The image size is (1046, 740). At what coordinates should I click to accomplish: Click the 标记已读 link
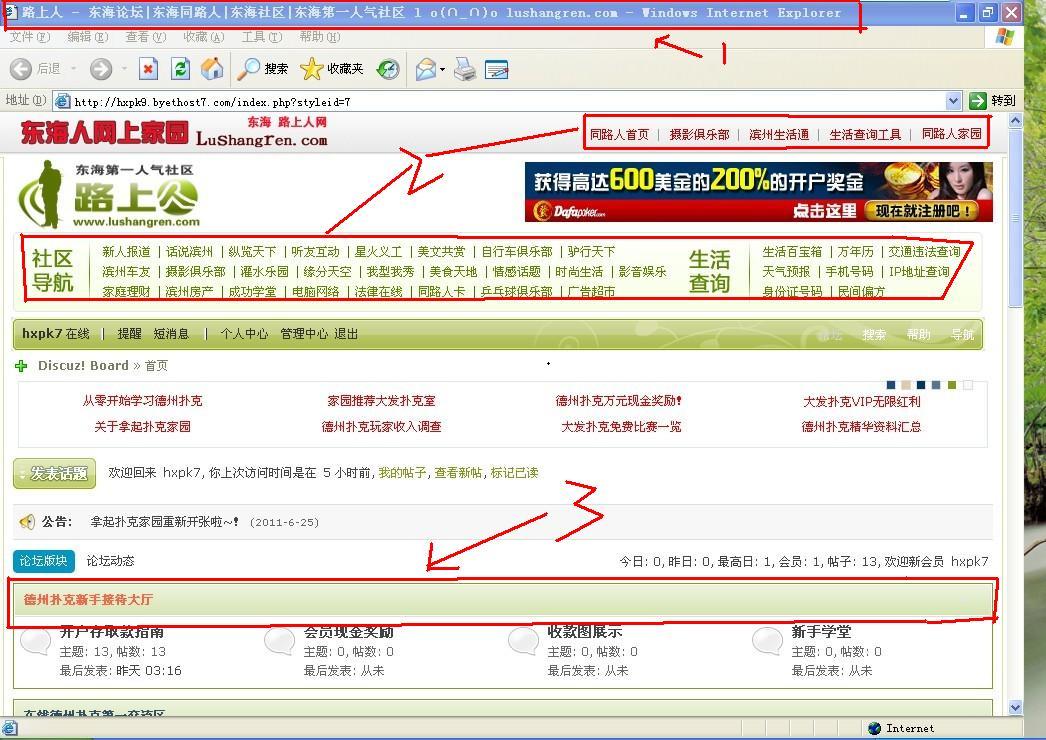514,473
